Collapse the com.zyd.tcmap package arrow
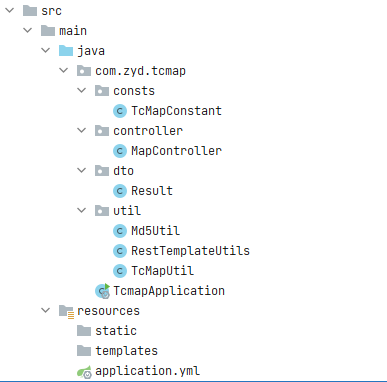 63,70
